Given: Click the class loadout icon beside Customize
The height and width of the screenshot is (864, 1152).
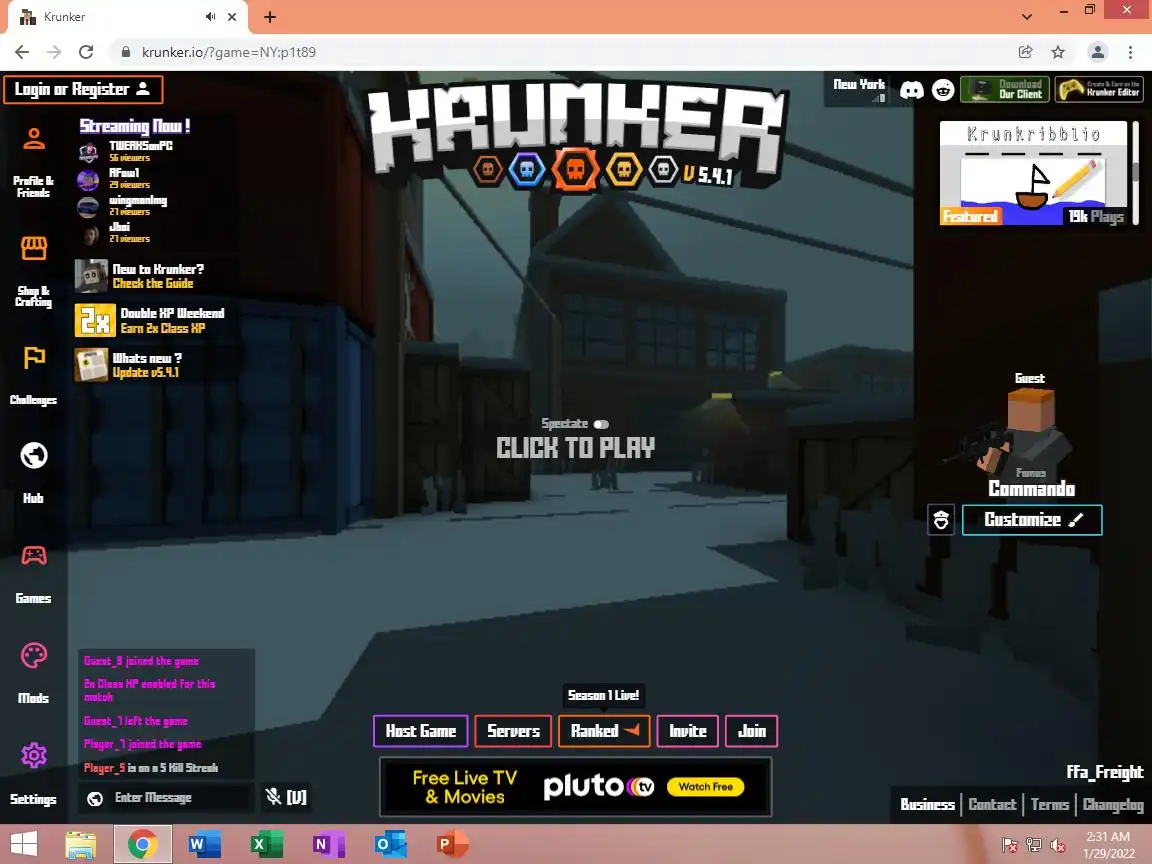Looking at the screenshot, I should pos(940,520).
